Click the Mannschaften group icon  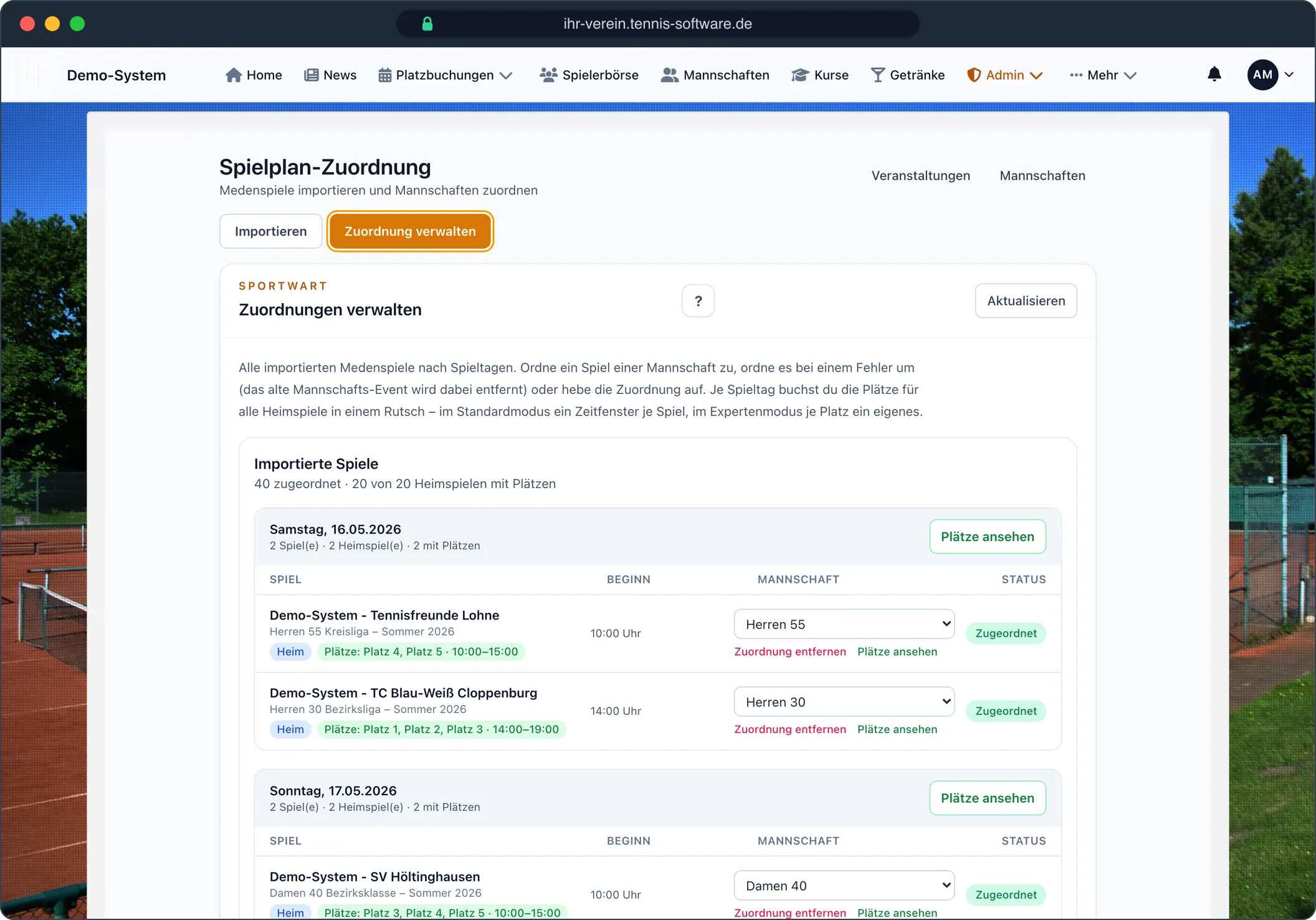pos(669,75)
